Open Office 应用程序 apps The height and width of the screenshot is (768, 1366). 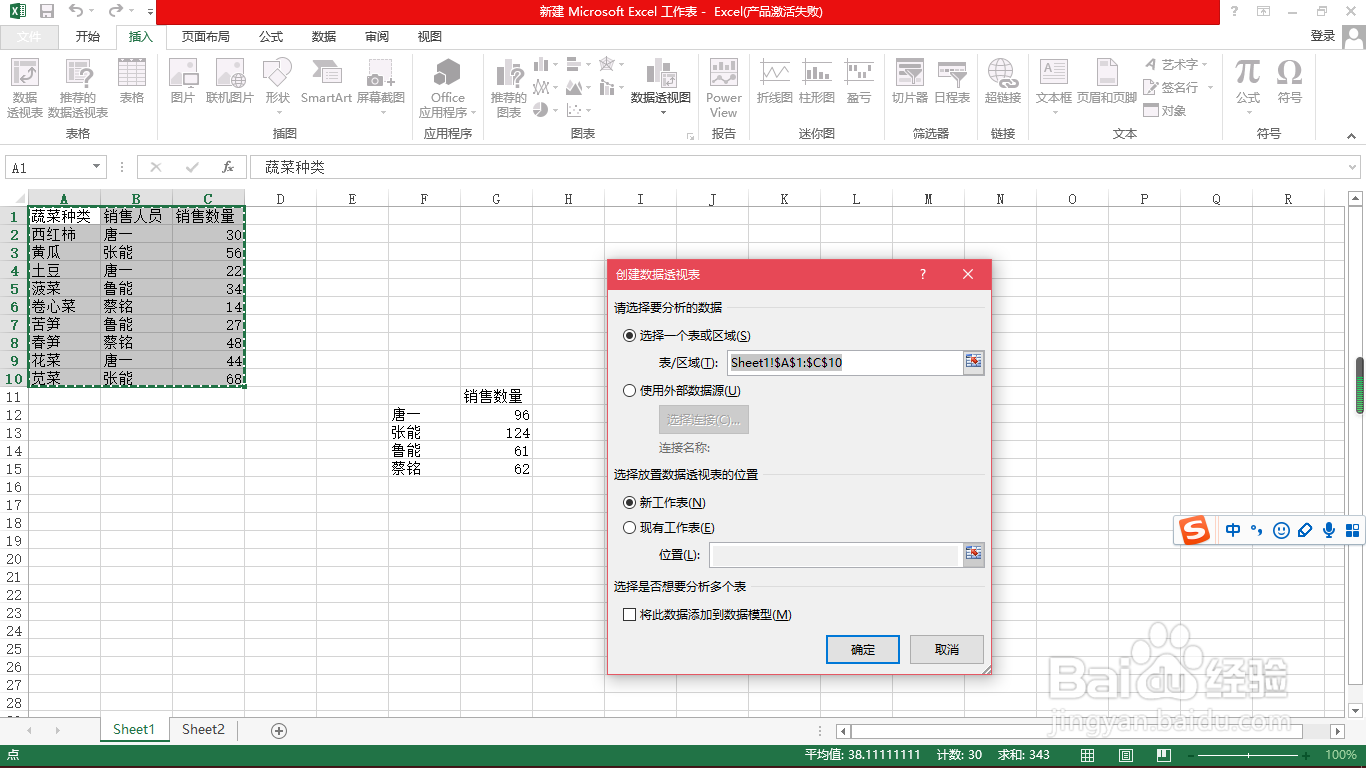coord(448,88)
